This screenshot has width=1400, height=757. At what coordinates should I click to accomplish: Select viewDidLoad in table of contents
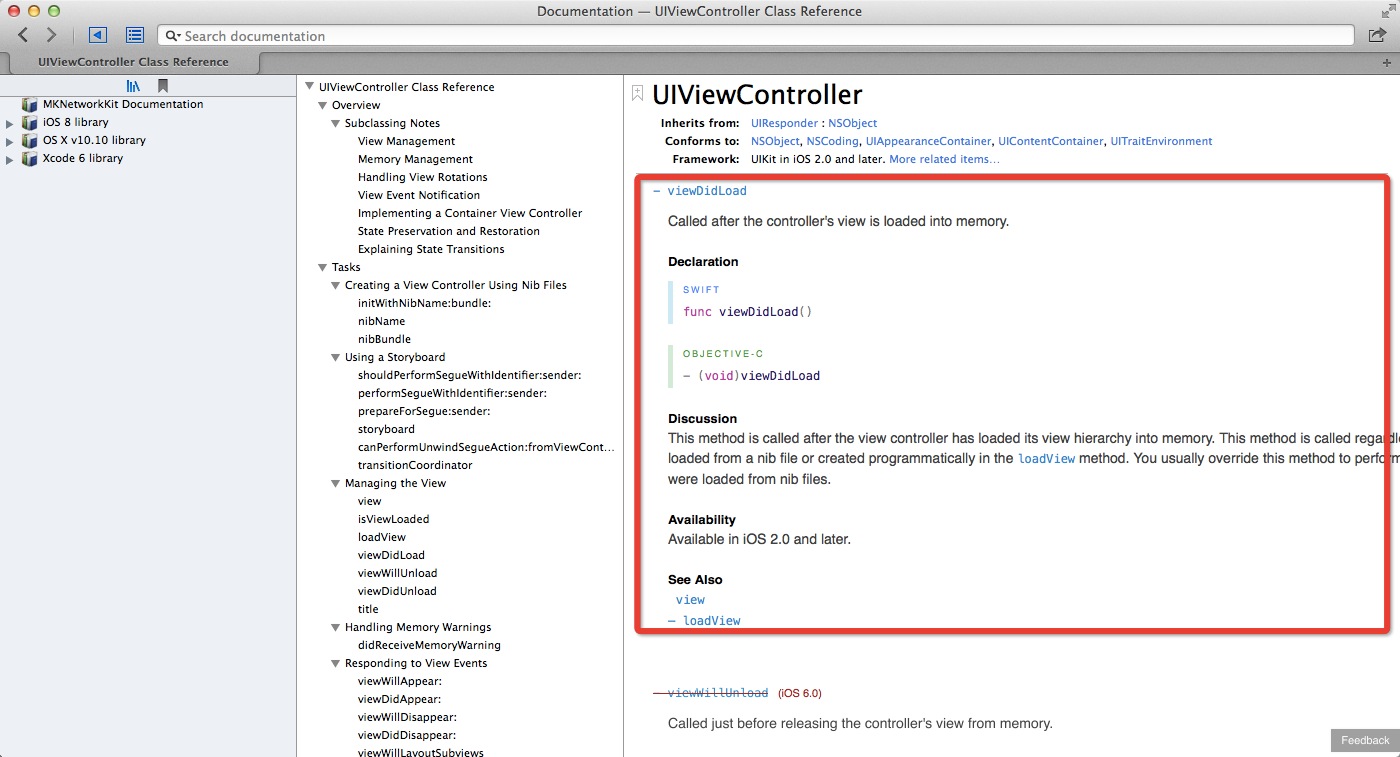coord(391,555)
